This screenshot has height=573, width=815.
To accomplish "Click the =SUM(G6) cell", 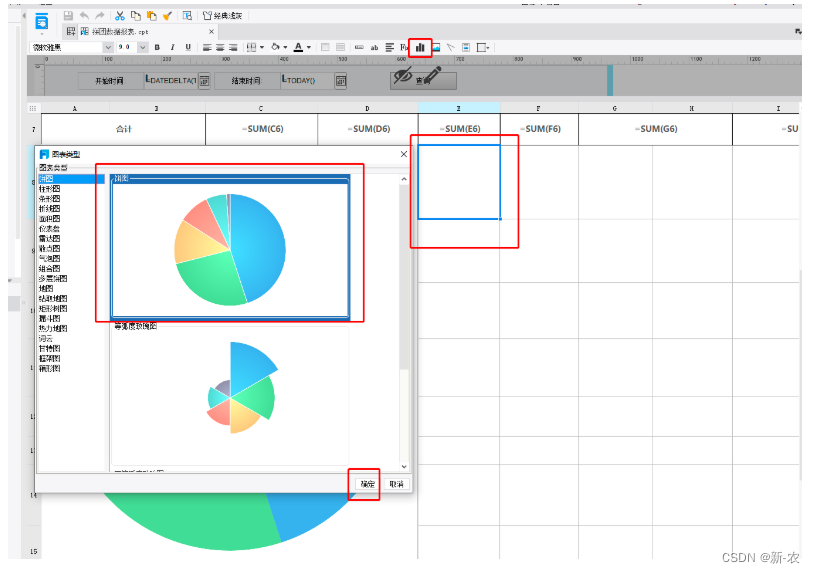I will (655, 129).
